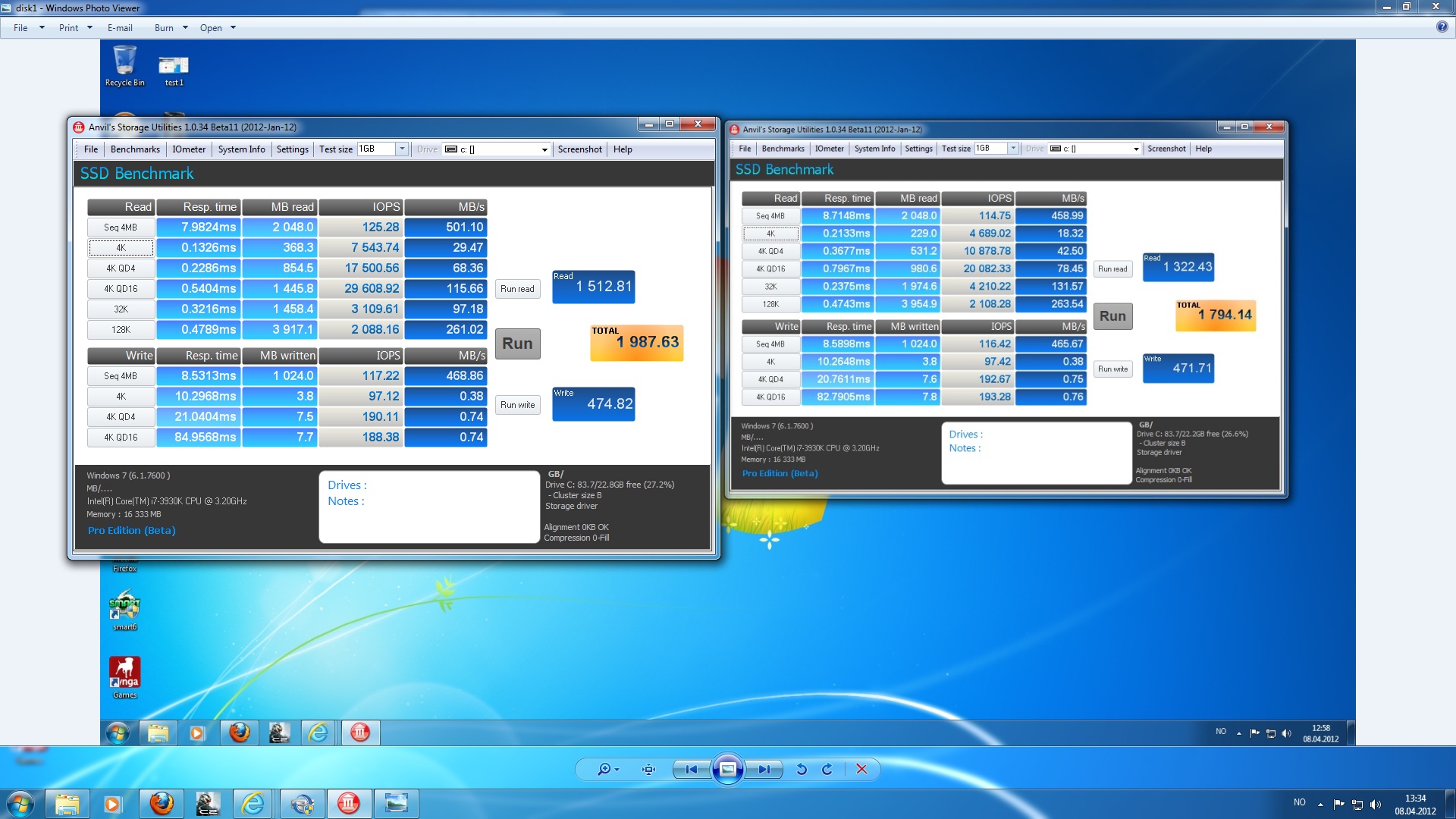
Task: Click Games desktop icon in photo
Action: click(125, 677)
